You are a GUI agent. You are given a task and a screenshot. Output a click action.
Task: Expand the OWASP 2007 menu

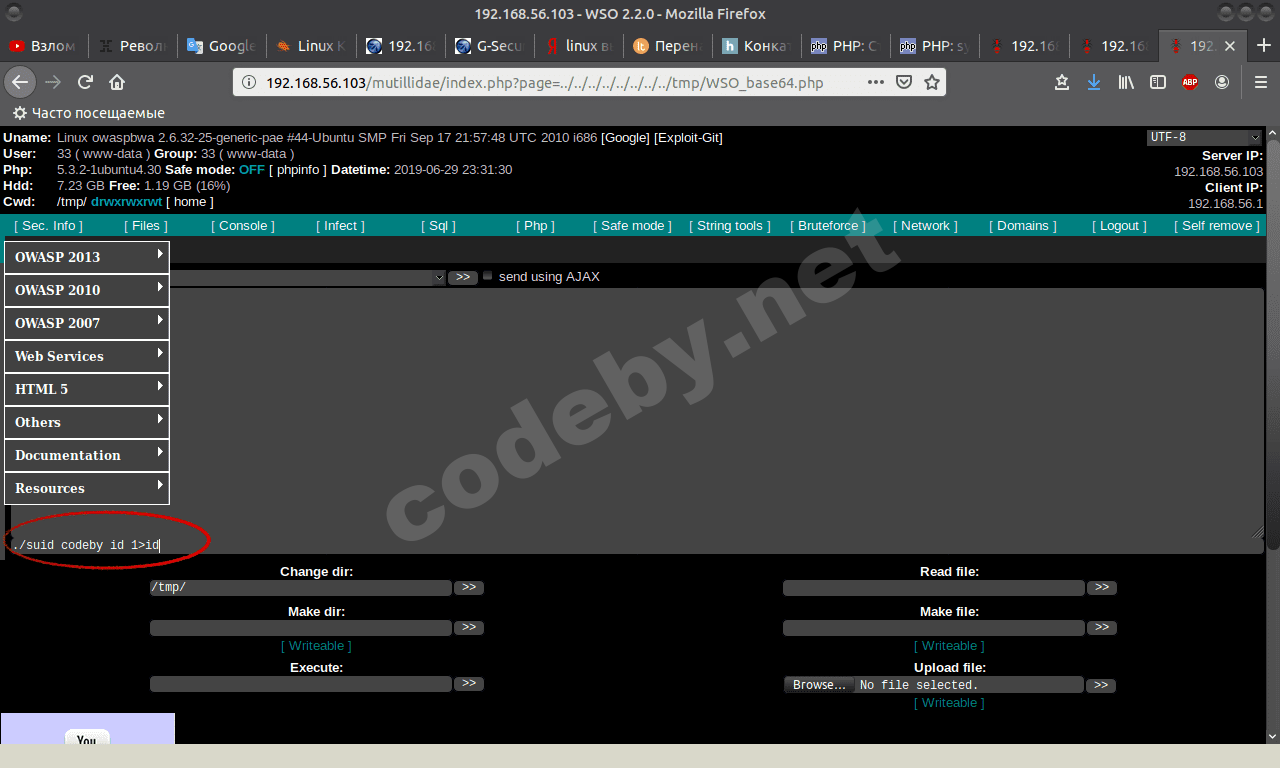click(87, 323)
